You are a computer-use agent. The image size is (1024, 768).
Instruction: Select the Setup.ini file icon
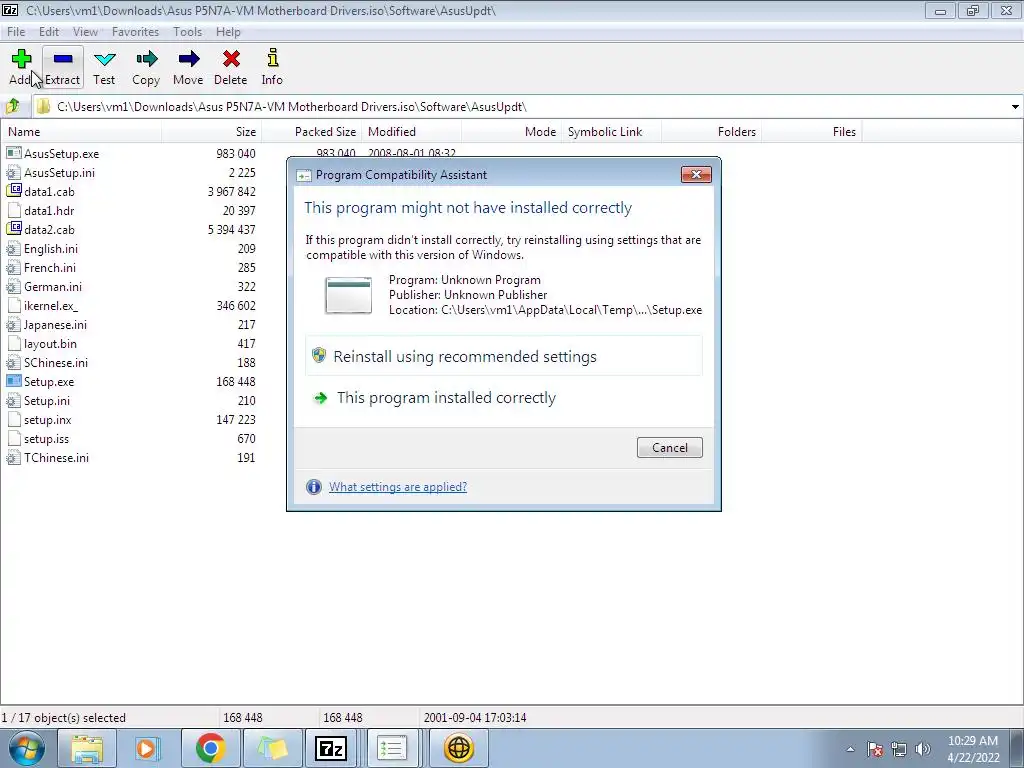pyautogui.click(x=14, y=400)
